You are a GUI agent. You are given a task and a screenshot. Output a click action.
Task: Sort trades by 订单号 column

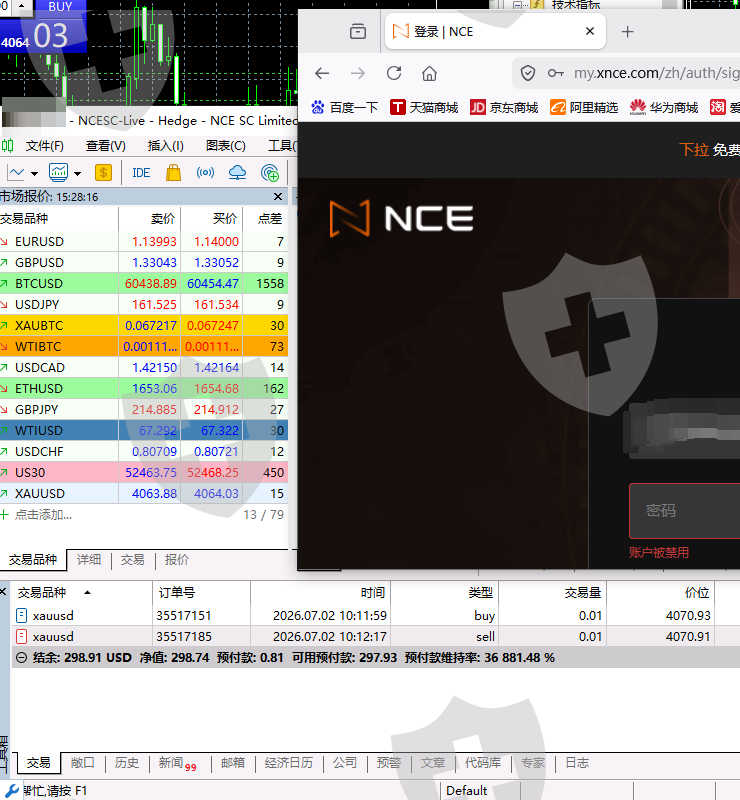tap(201, 593)
